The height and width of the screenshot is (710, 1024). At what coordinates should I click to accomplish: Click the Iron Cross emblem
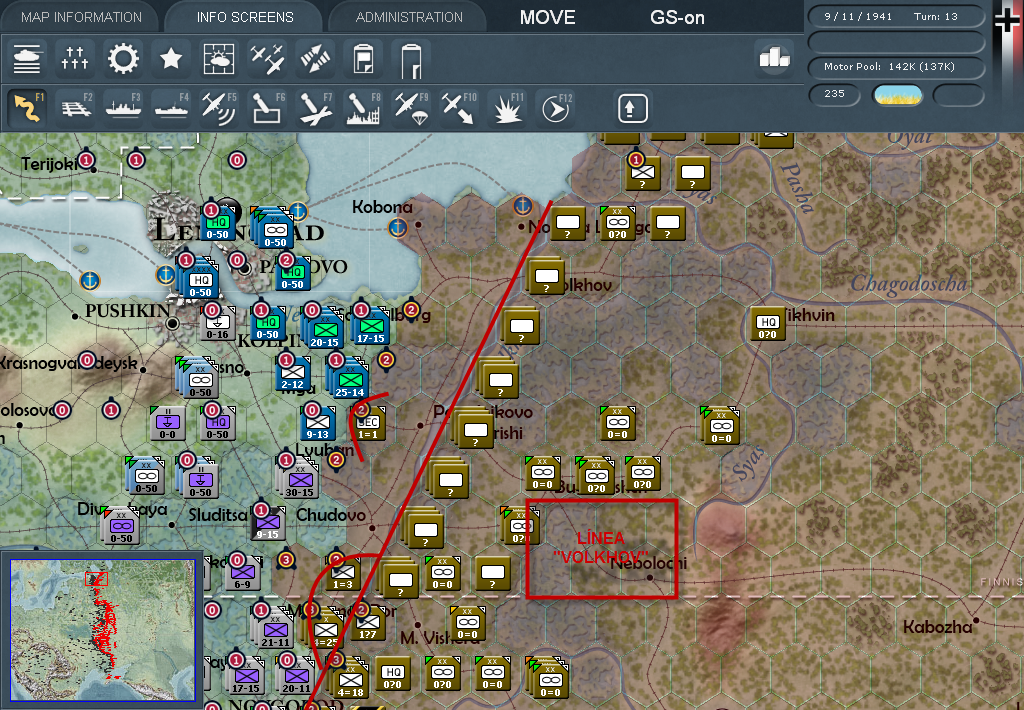[x=1008, y=21]
